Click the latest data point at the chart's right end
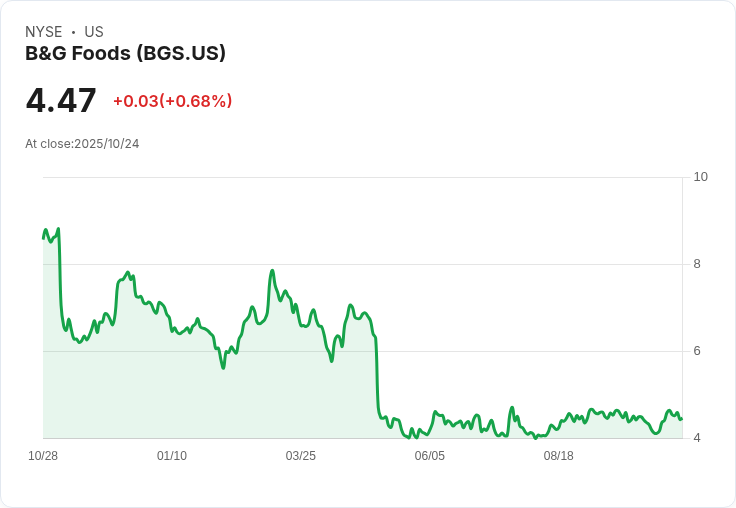Image resolution: width=736 pixels, height=508 pixels. pos(681,419)
